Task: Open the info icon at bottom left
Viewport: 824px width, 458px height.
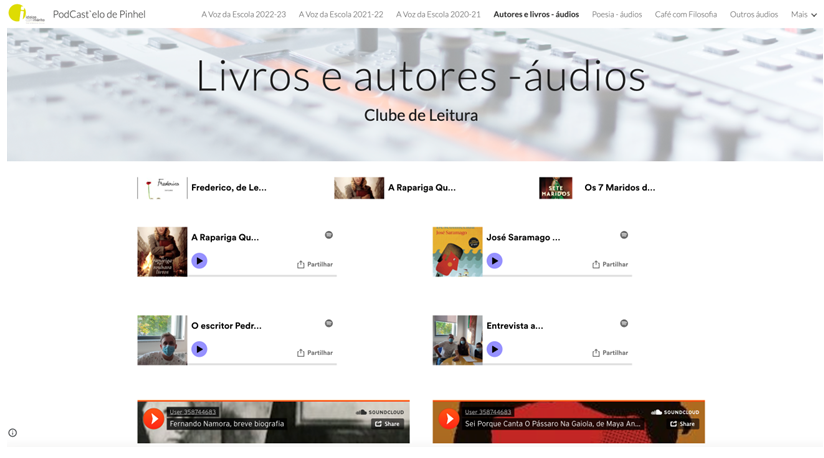Action: (13, 433)
